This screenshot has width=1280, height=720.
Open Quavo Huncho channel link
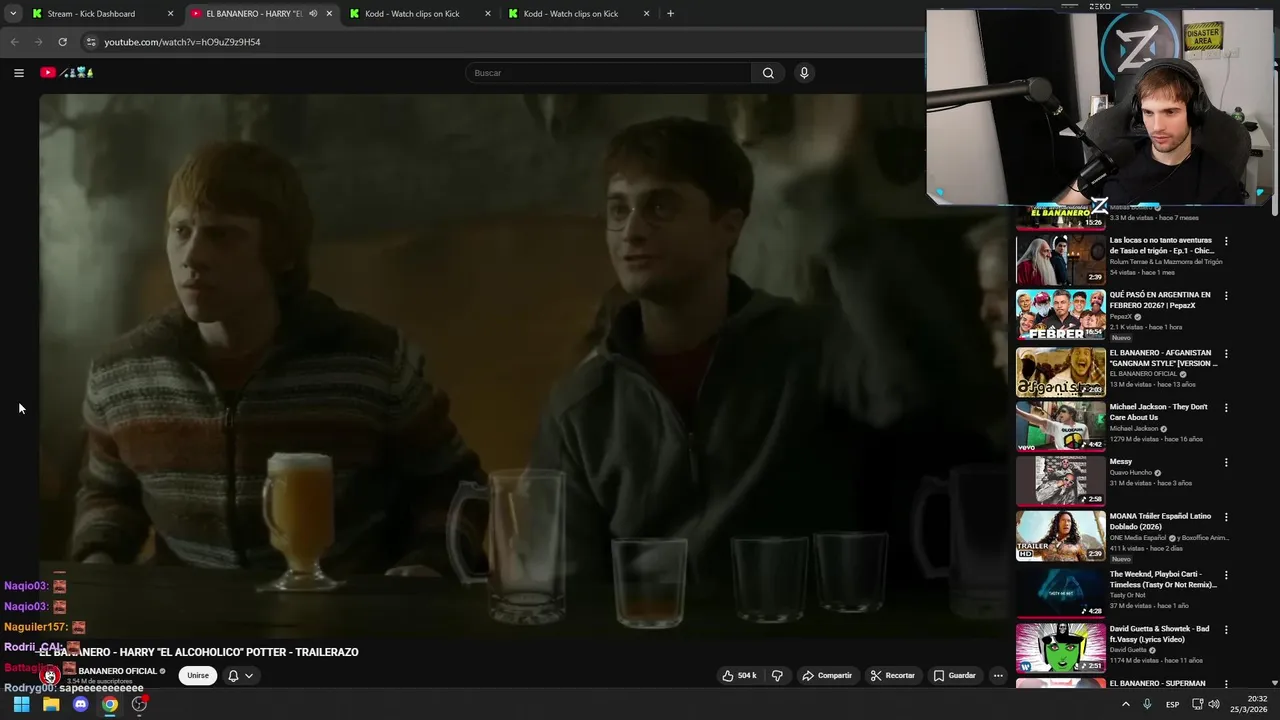click(x=1132, y=472)
